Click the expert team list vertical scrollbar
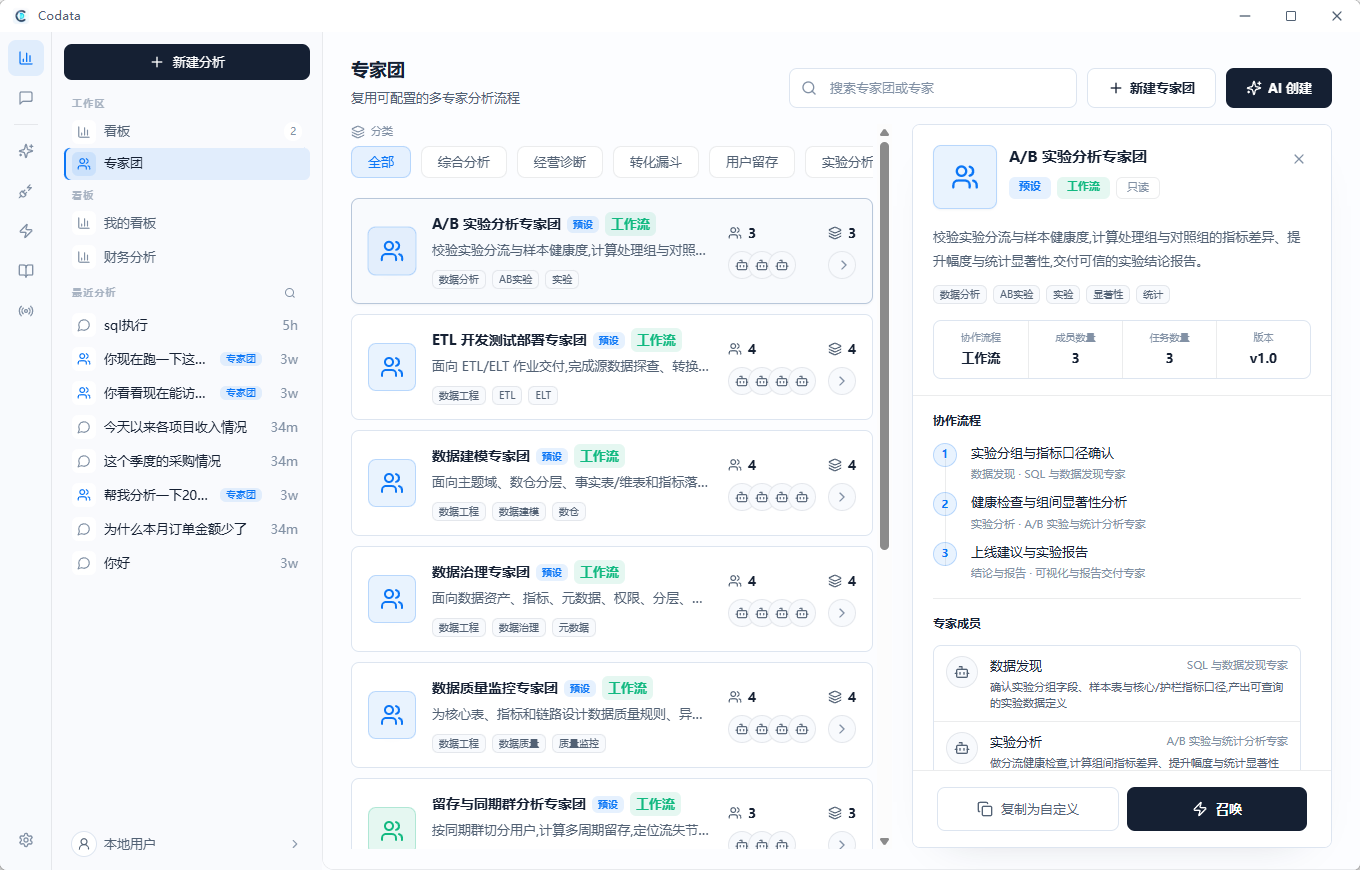Viewport: 1360px width, 870px height. 884,346
